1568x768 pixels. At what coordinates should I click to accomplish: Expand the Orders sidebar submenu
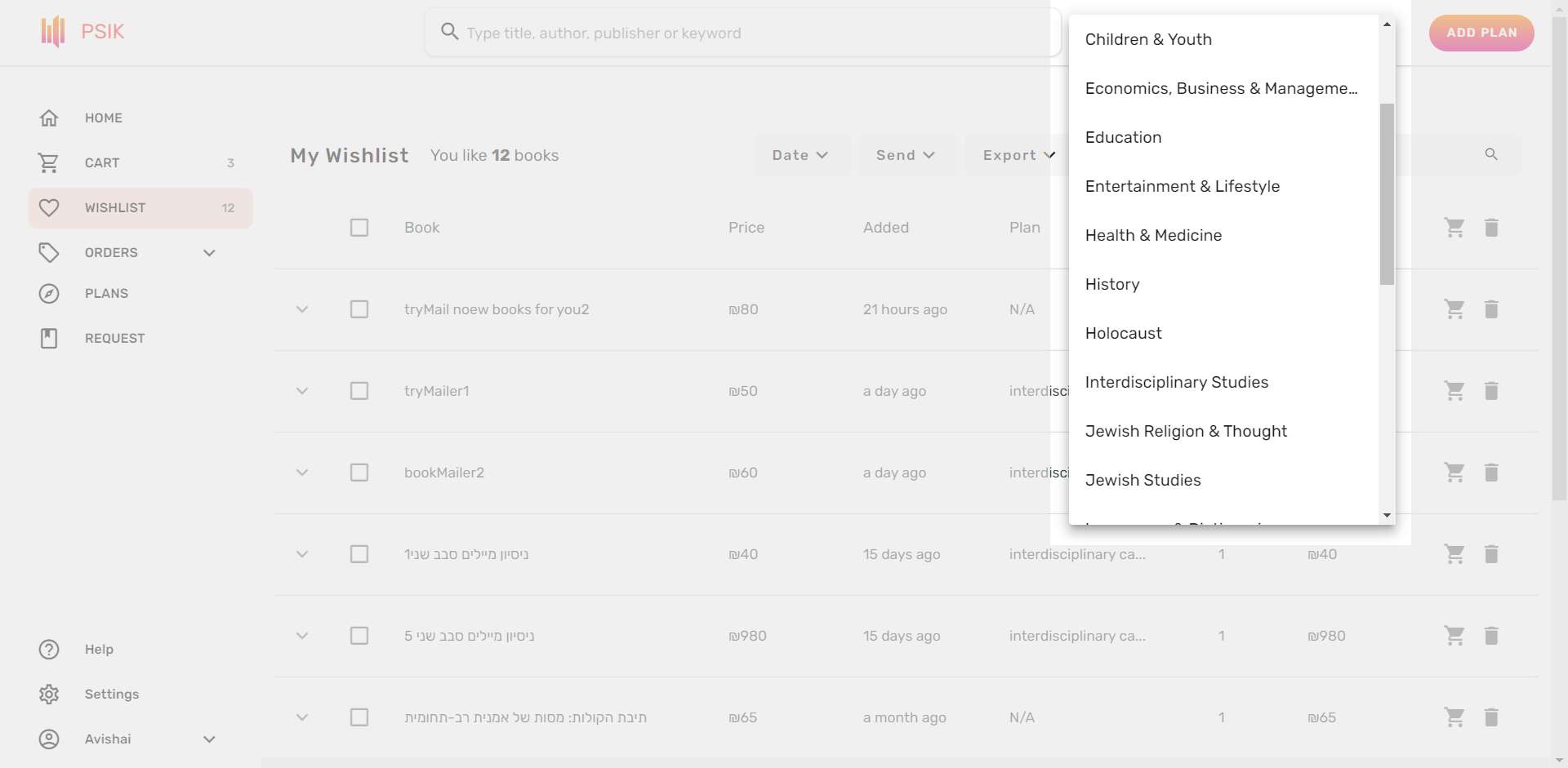(x=209, y=253)
